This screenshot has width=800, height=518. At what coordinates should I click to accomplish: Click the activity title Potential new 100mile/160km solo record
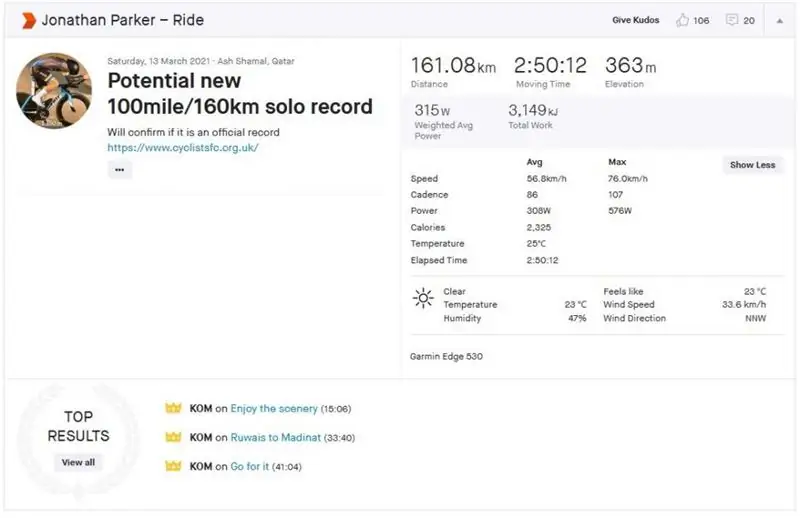pos(239,93)
